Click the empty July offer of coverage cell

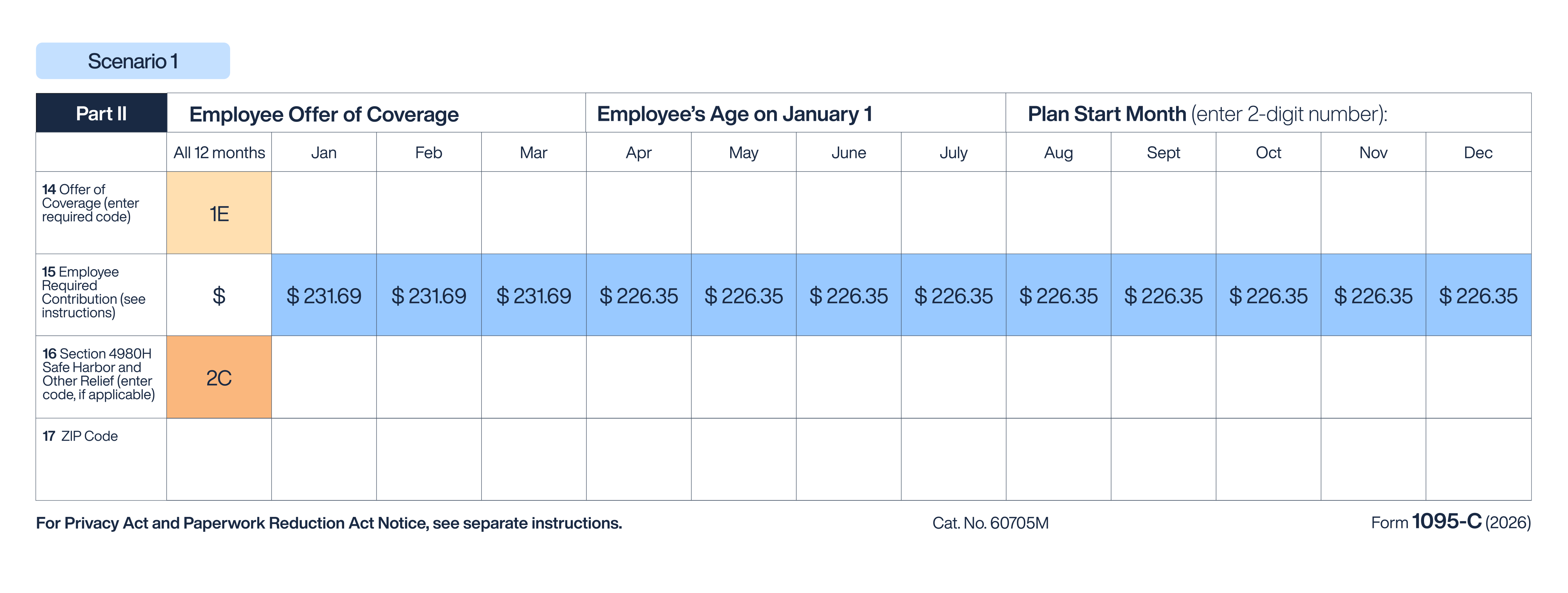[x=953, y=213]
